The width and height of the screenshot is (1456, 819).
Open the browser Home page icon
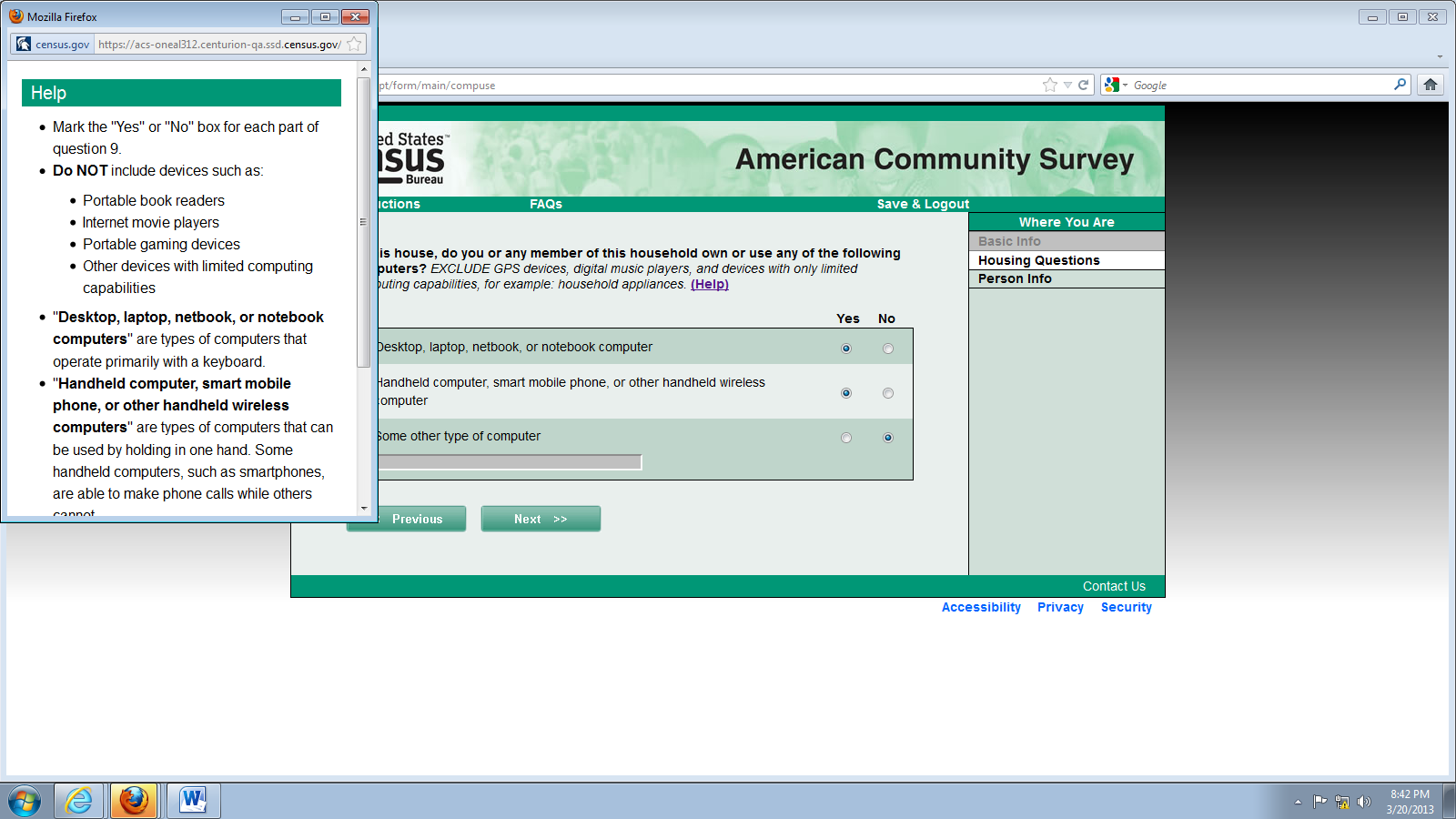pos(1431,85)
